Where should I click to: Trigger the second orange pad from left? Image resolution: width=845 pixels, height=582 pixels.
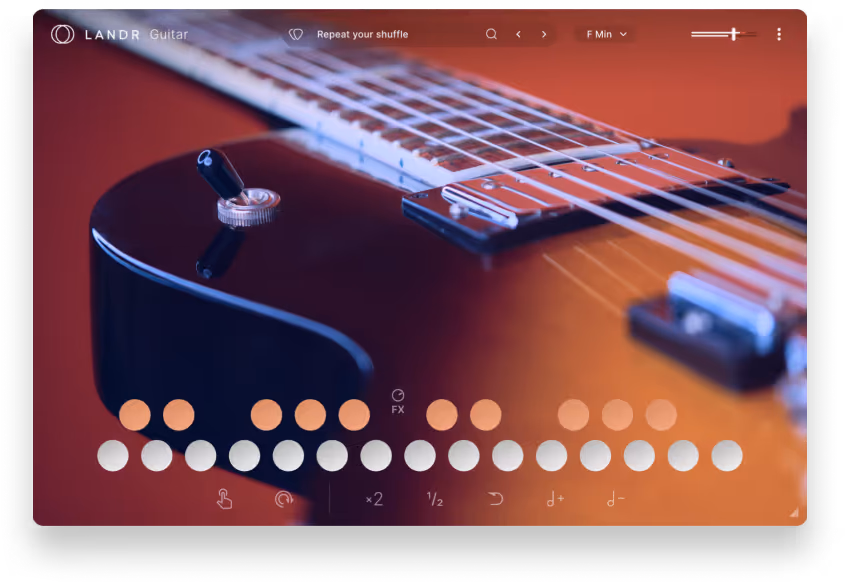point(178,415)
